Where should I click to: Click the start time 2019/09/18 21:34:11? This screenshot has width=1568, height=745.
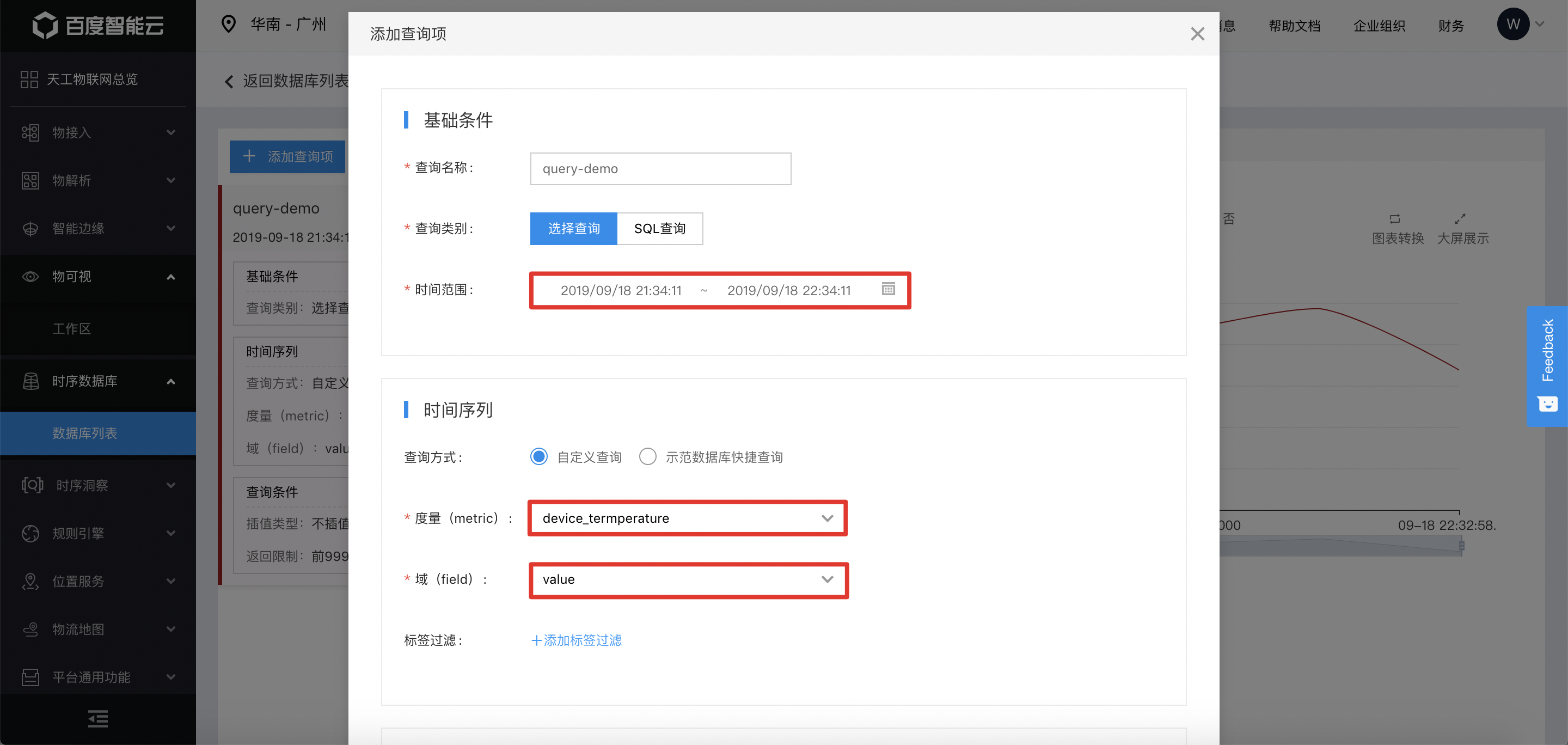(621, 290)
